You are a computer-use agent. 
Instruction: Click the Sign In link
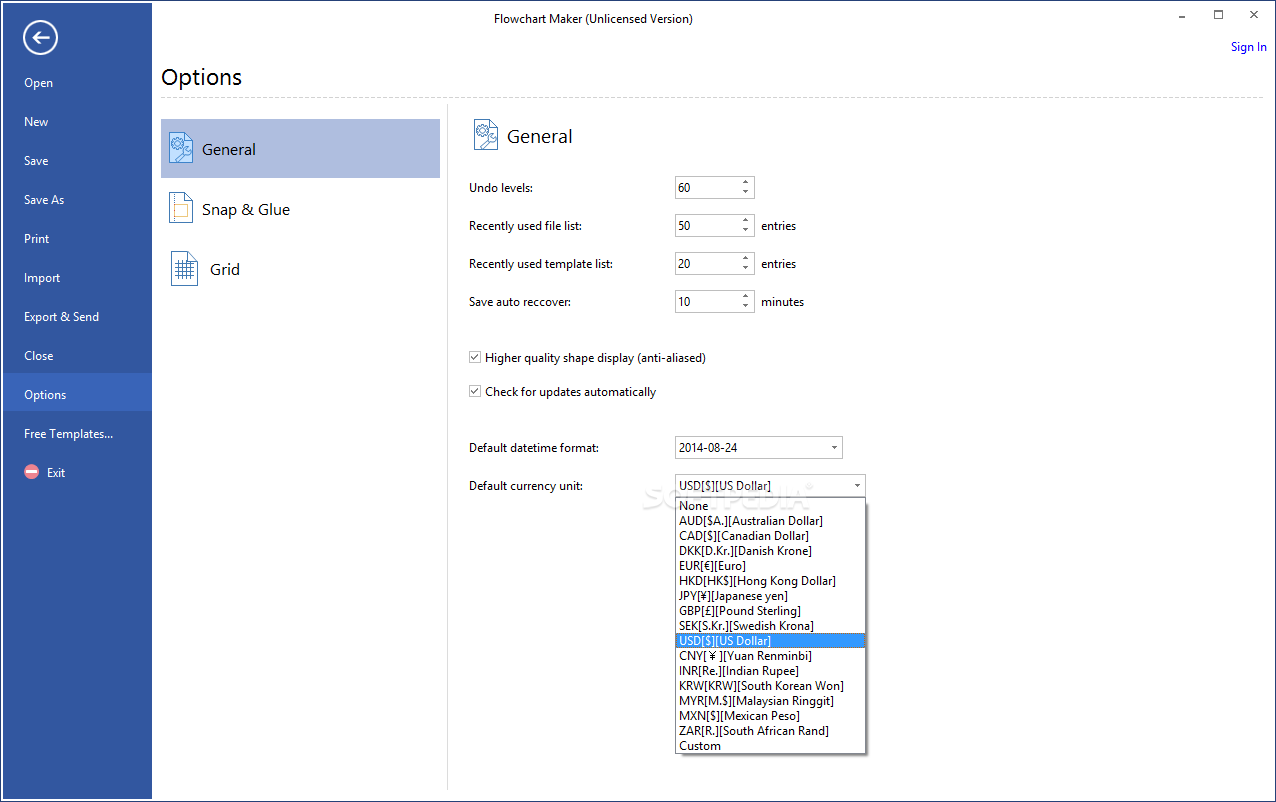coord(1248,47)
